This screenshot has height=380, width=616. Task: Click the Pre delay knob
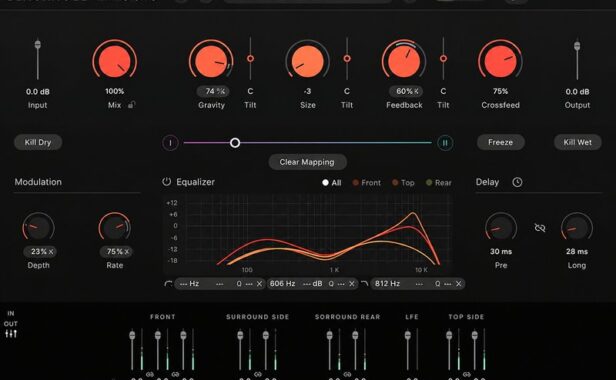point(501,227)
